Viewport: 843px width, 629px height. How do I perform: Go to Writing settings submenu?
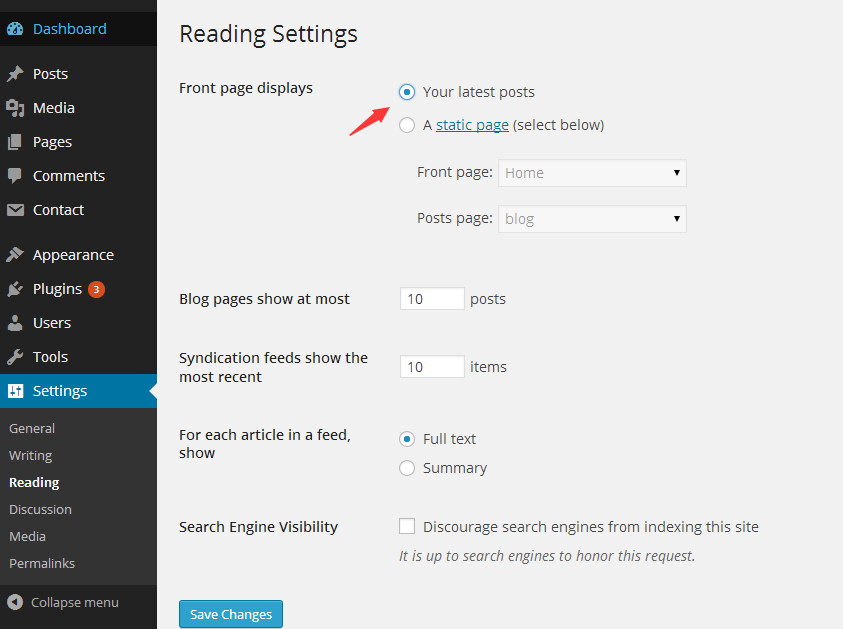click(31, 455)
